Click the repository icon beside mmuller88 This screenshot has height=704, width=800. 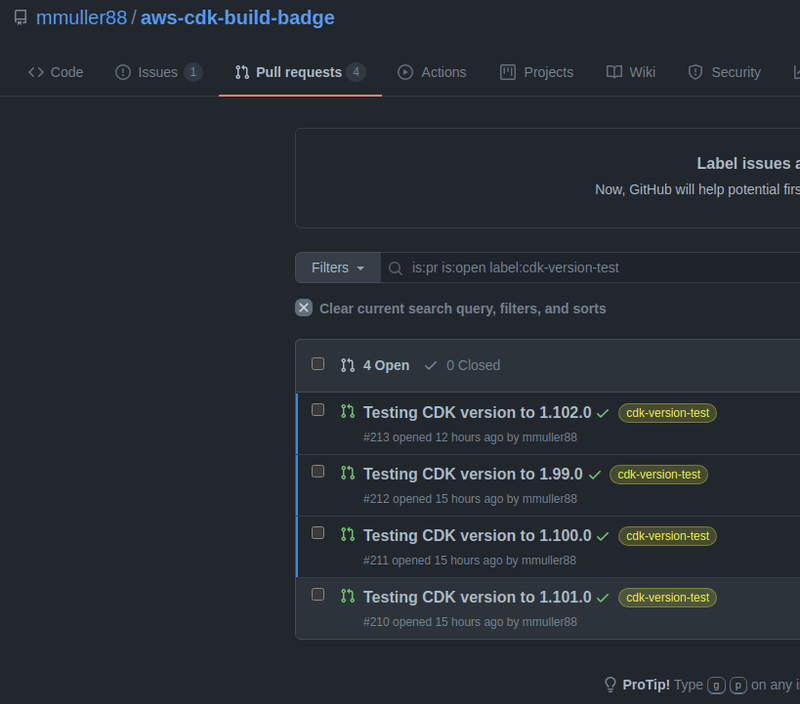20,17
